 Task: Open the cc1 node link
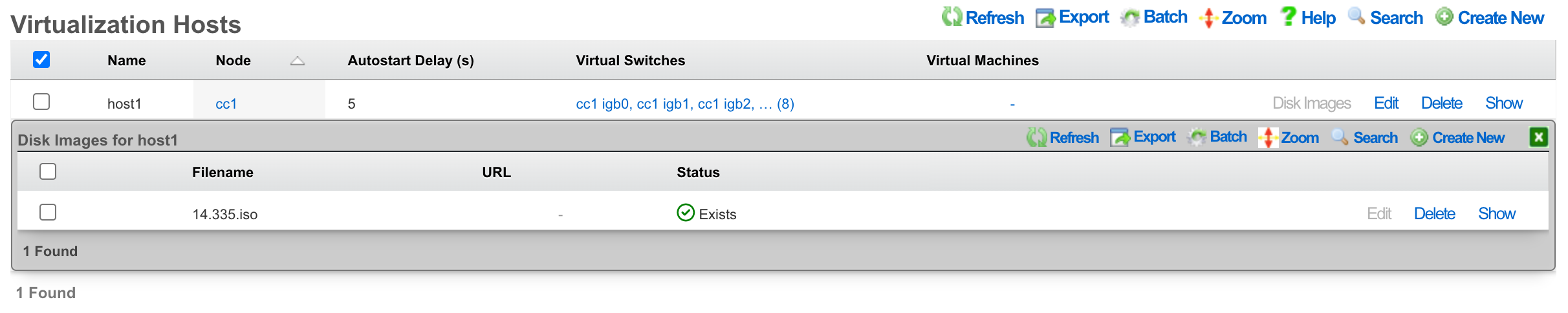click(226, 103)
